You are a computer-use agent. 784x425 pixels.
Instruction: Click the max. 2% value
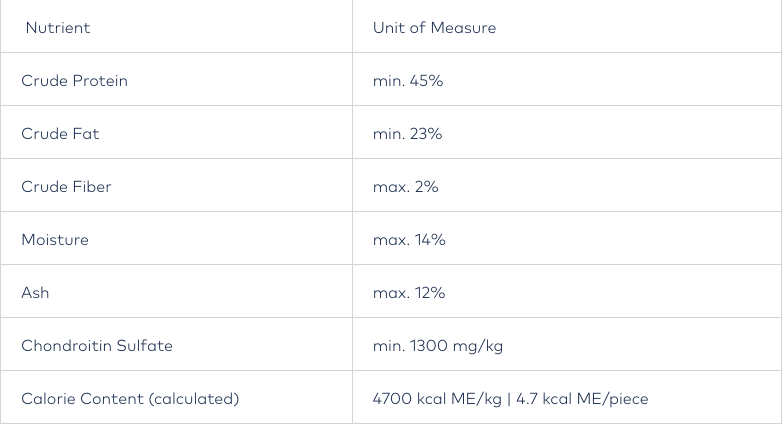tap(405, 187)
